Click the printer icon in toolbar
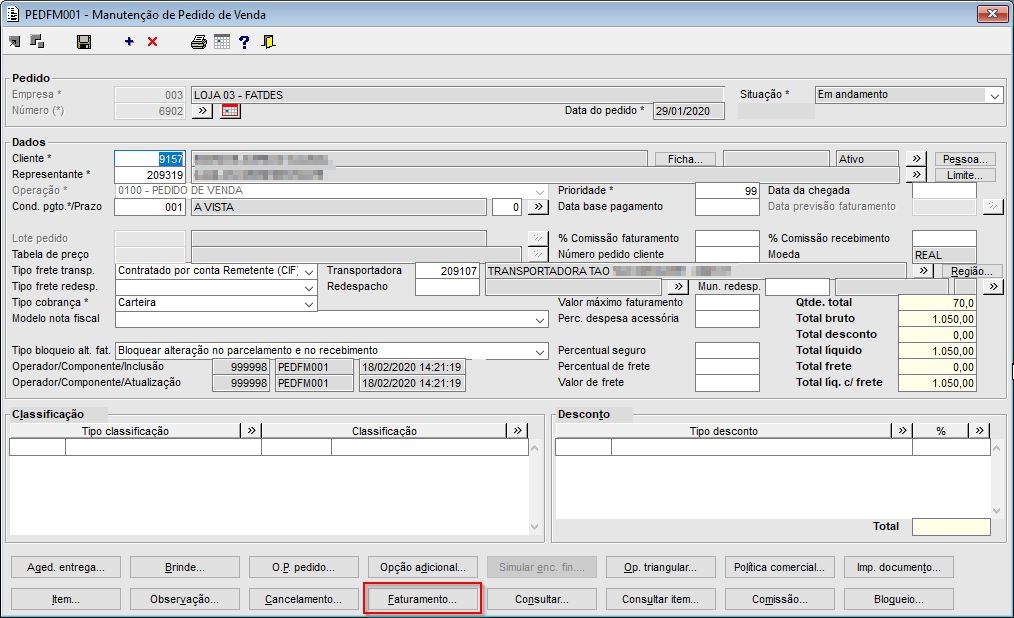The width and height of the screenshot is (1014, 618). [x=199, y=42]
